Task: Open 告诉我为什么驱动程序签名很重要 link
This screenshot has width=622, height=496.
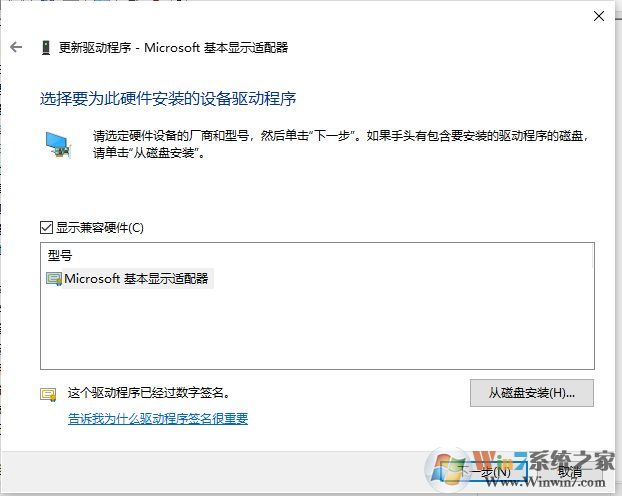Action: 158,419
